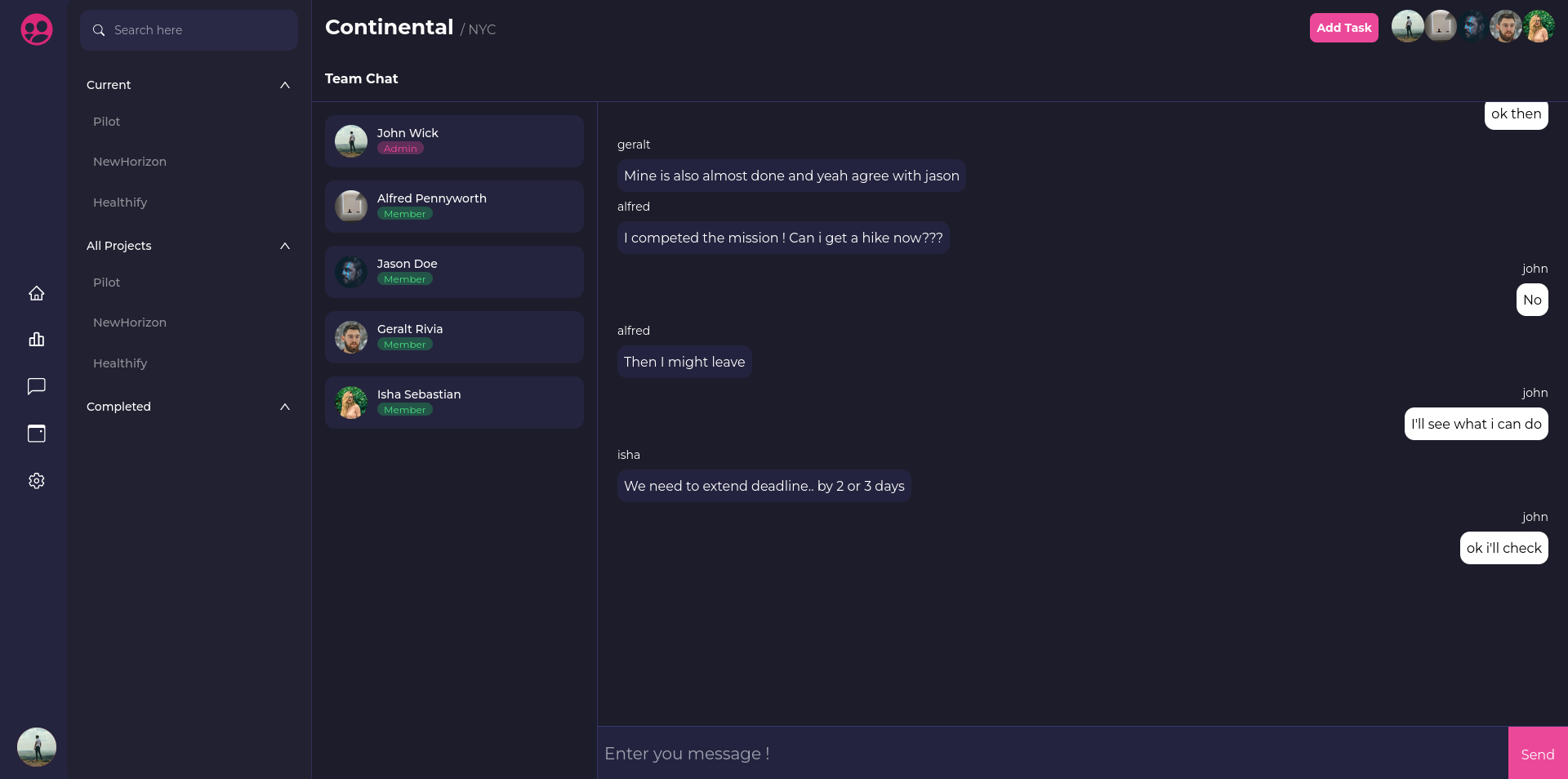Image resolution: width=1568 pixels, height=779 pixels.
Task: Focus the Enter you message field
Action: point(1053,754)
